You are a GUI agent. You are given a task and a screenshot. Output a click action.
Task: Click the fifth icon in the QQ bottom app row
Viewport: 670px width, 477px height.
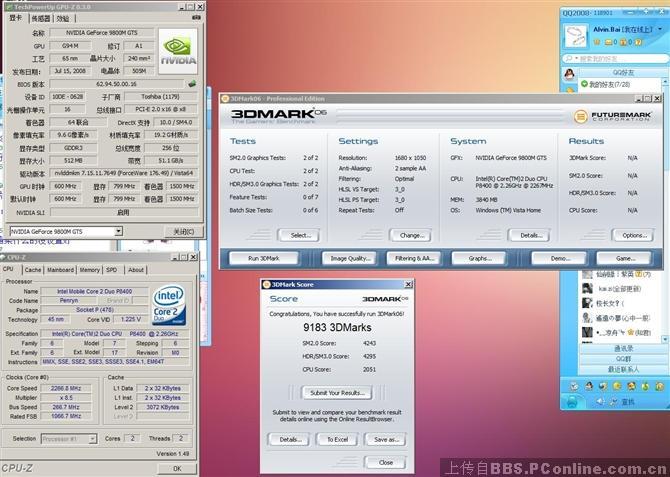pos(631,386)
